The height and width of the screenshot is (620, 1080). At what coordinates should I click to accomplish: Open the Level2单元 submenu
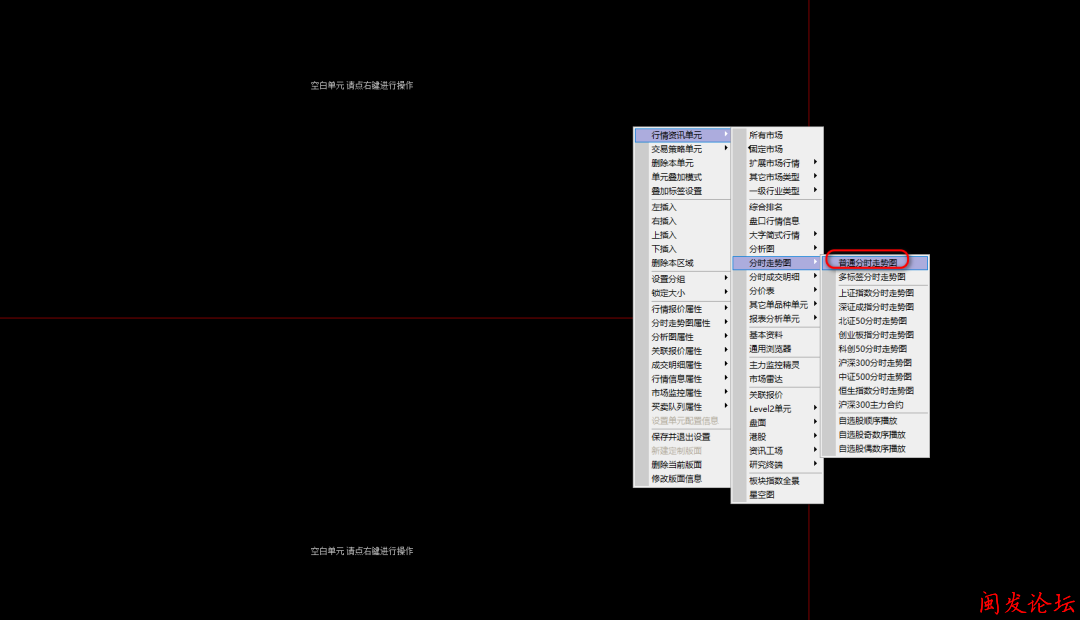(770, 409)
